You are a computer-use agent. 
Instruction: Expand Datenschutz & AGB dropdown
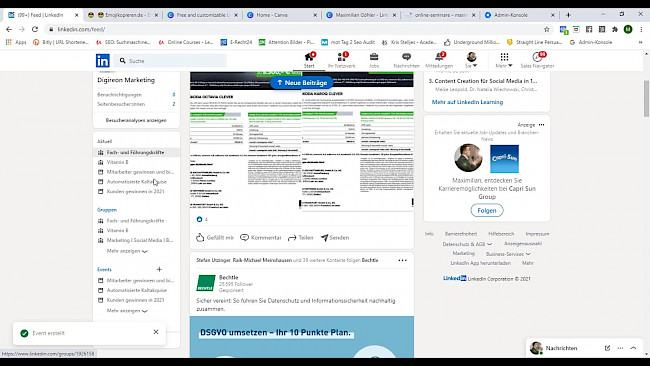tap(467, 244)
